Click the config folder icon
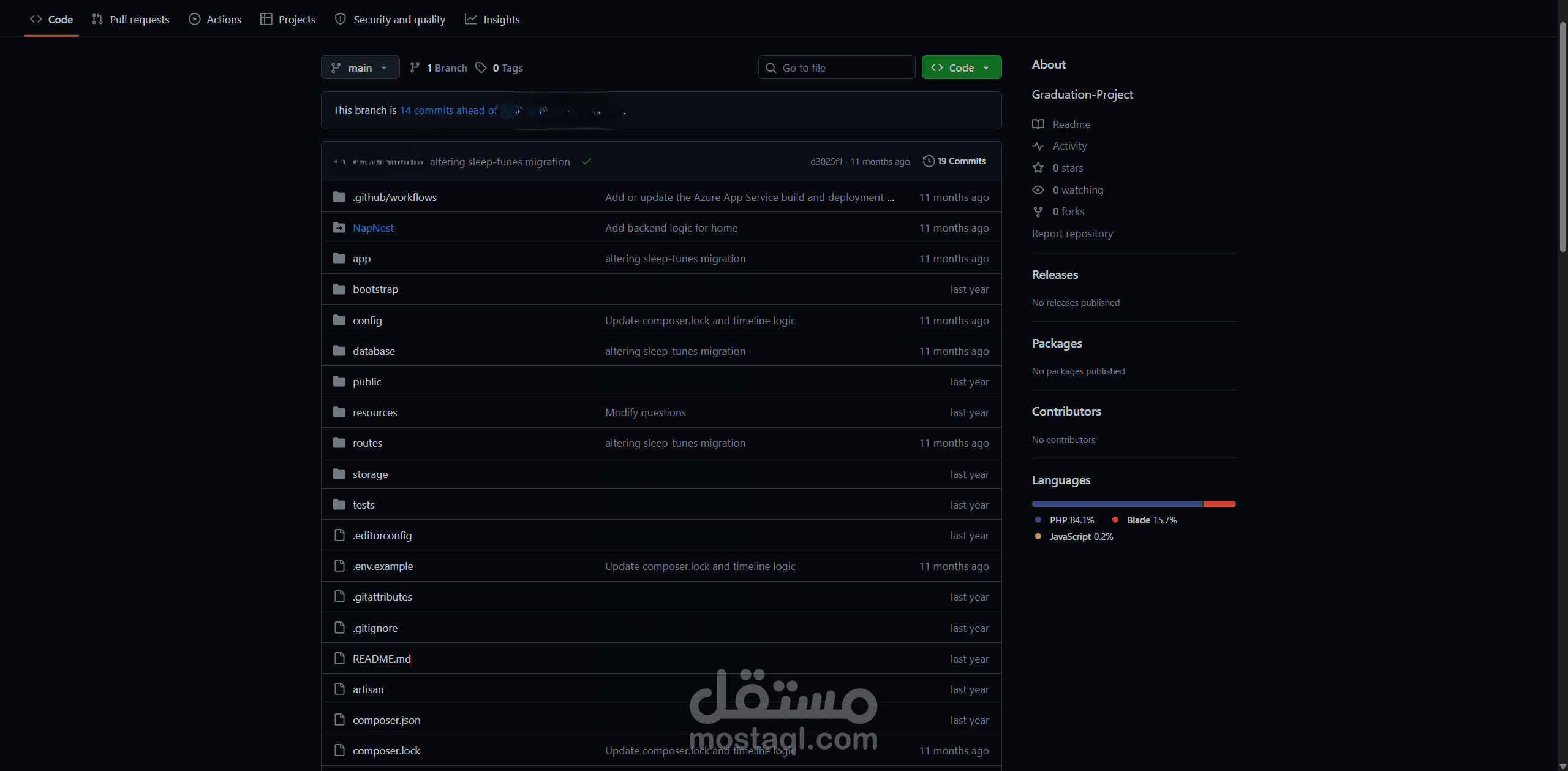1568x771 pixels. (339, 320)
